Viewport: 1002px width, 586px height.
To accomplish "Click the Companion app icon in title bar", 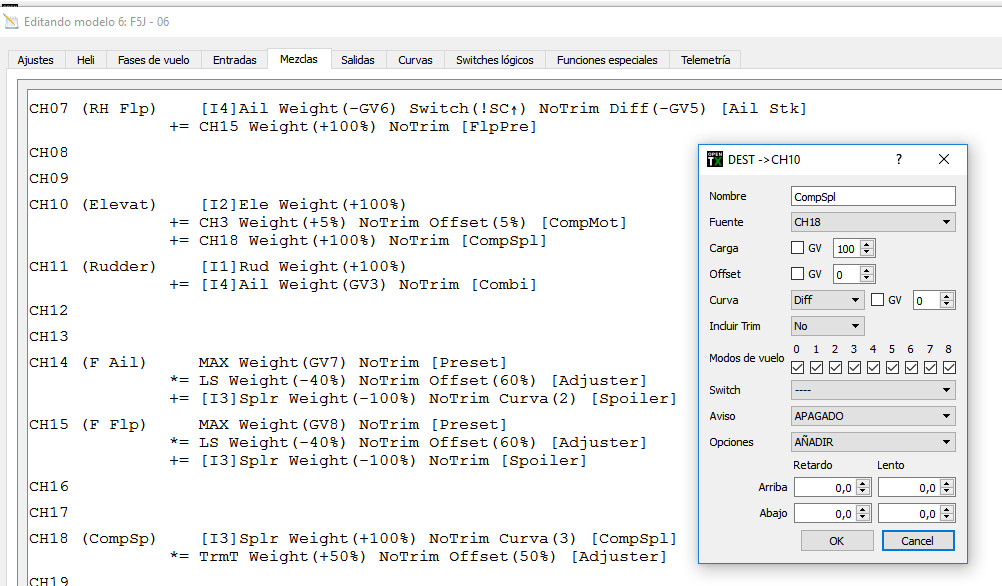I will pos(11,20).
